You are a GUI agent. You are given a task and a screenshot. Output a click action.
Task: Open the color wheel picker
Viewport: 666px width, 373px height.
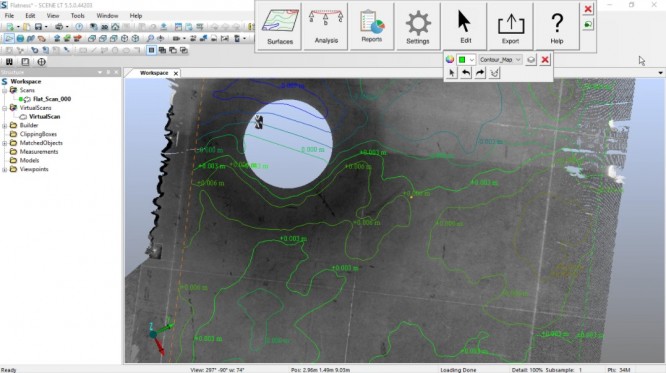coord(450,59)
